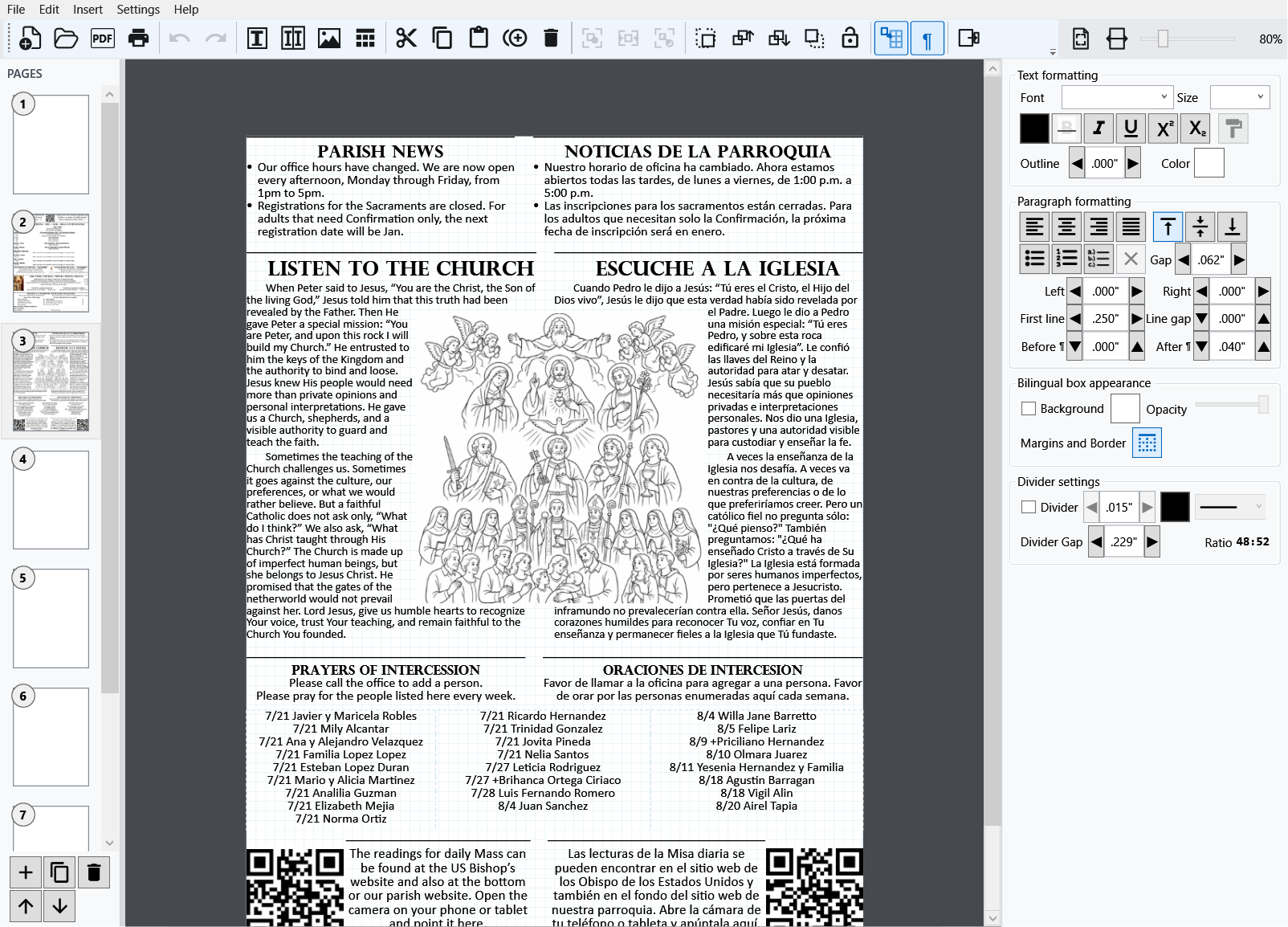Click the new document icon

pos(30,38)
